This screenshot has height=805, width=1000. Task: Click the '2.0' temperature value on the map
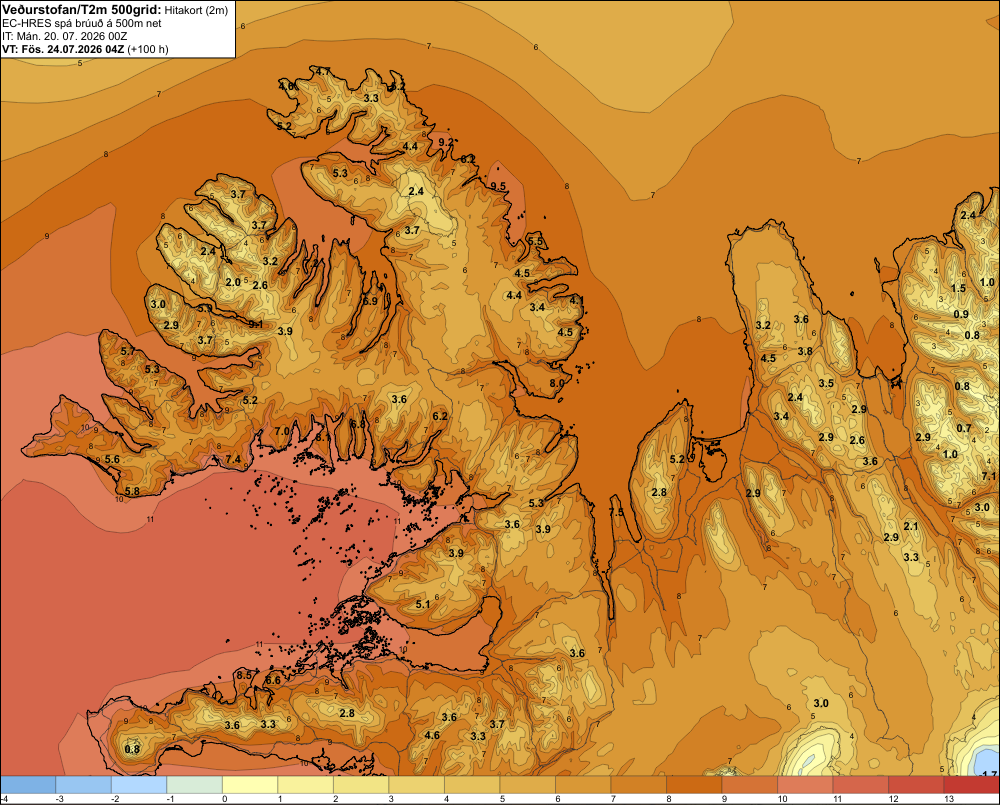233,282
